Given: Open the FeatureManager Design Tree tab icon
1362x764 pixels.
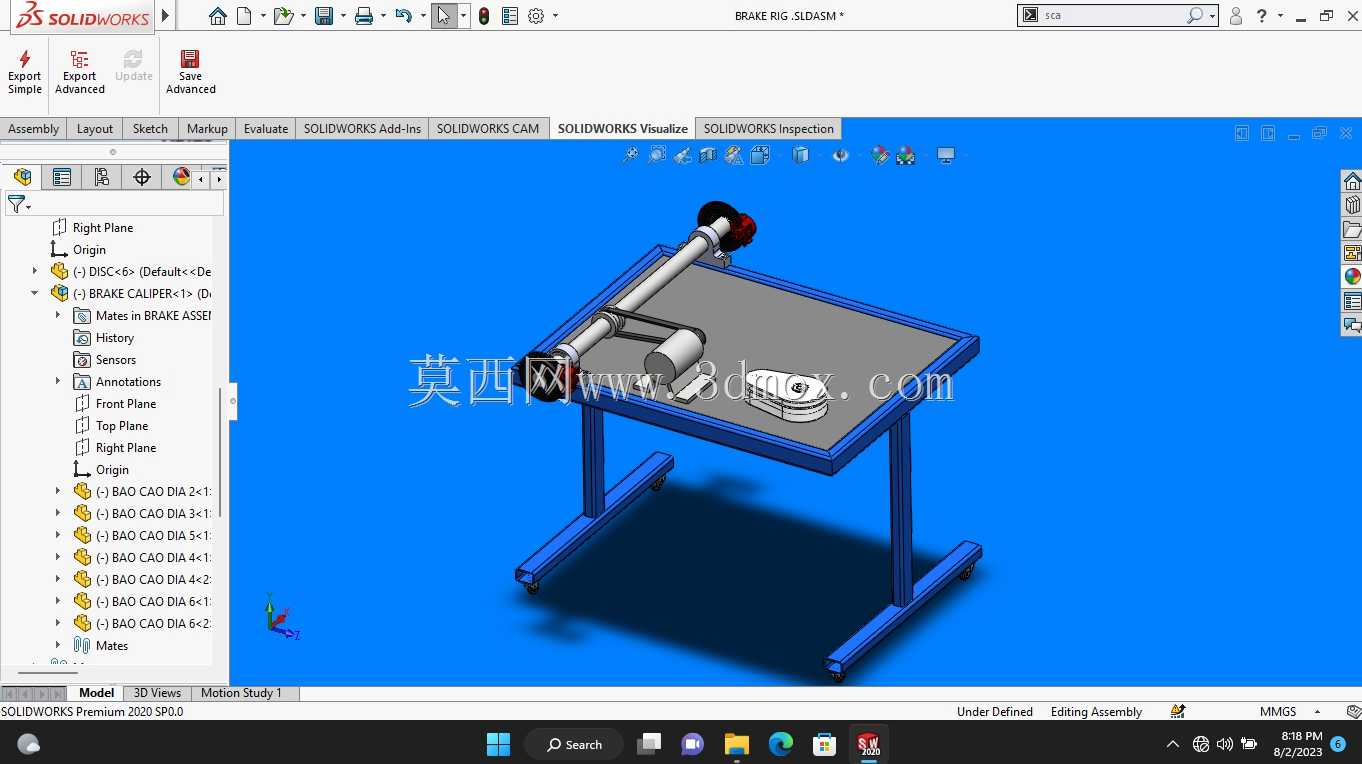Looking at the screenshot, I should coord(22,177).
